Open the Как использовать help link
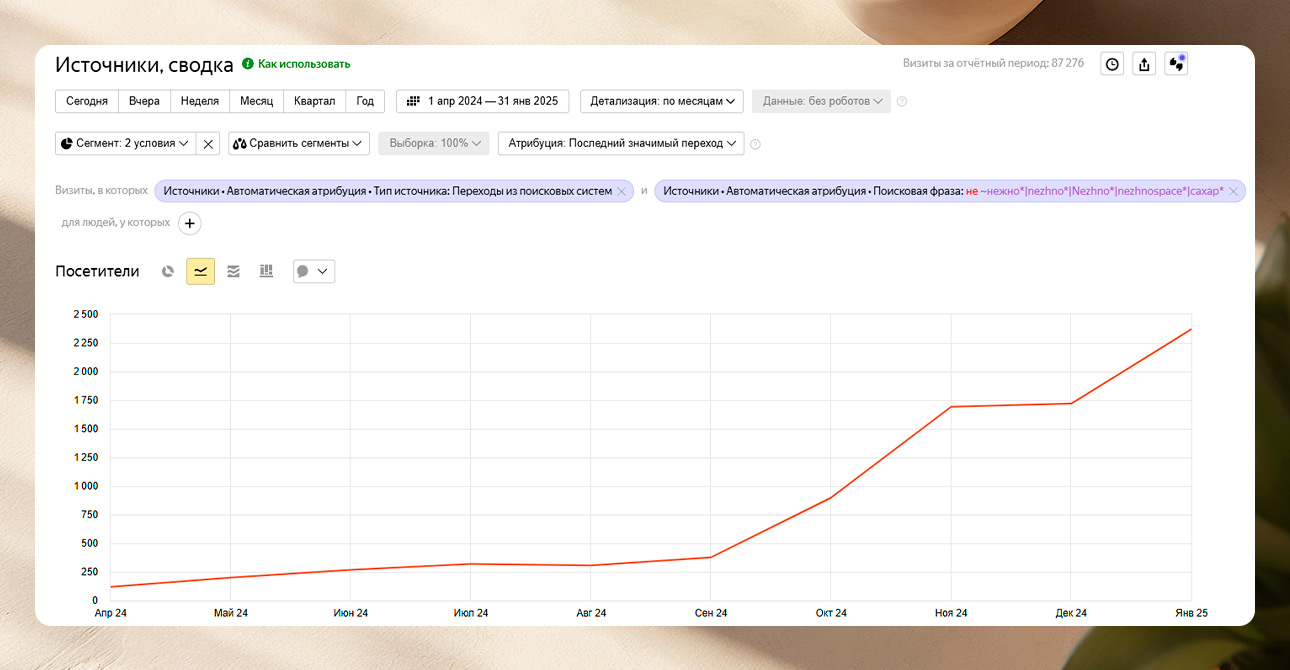 [303, 64]
